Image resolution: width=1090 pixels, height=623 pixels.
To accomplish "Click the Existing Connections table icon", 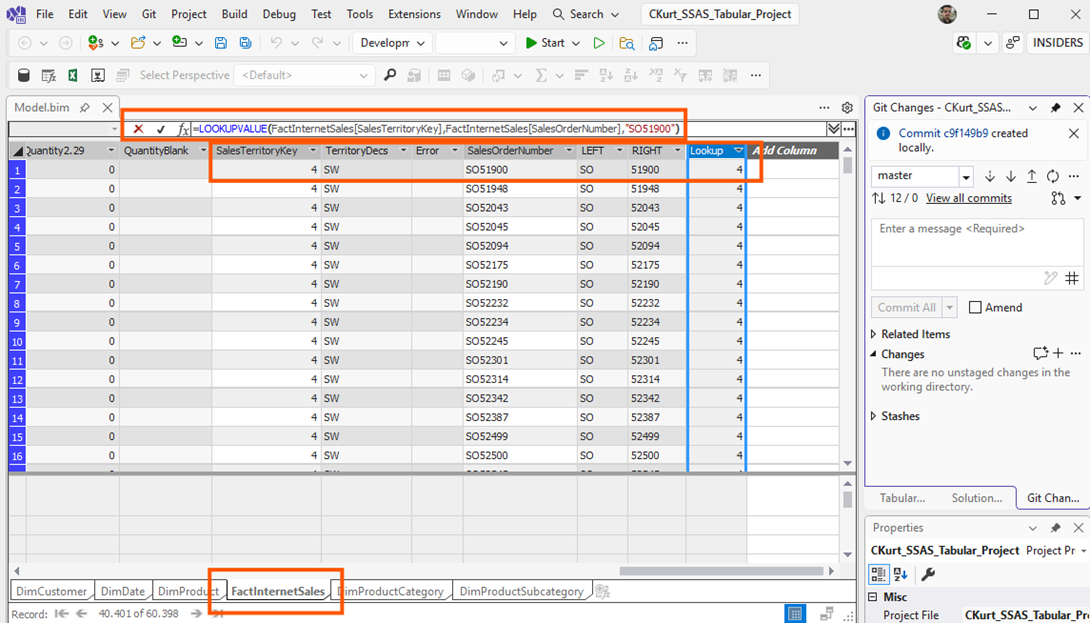I will [x=49, y=75].
